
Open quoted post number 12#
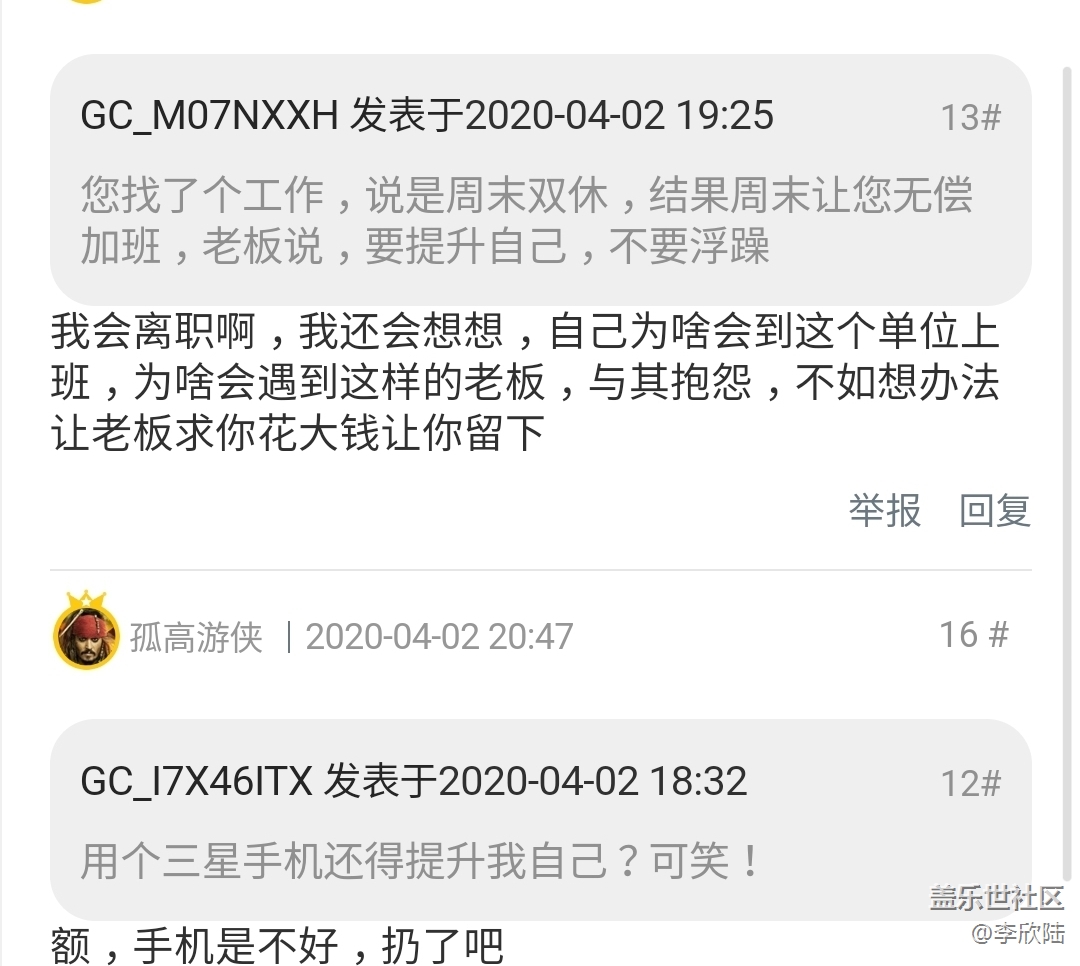pos(970,783)
